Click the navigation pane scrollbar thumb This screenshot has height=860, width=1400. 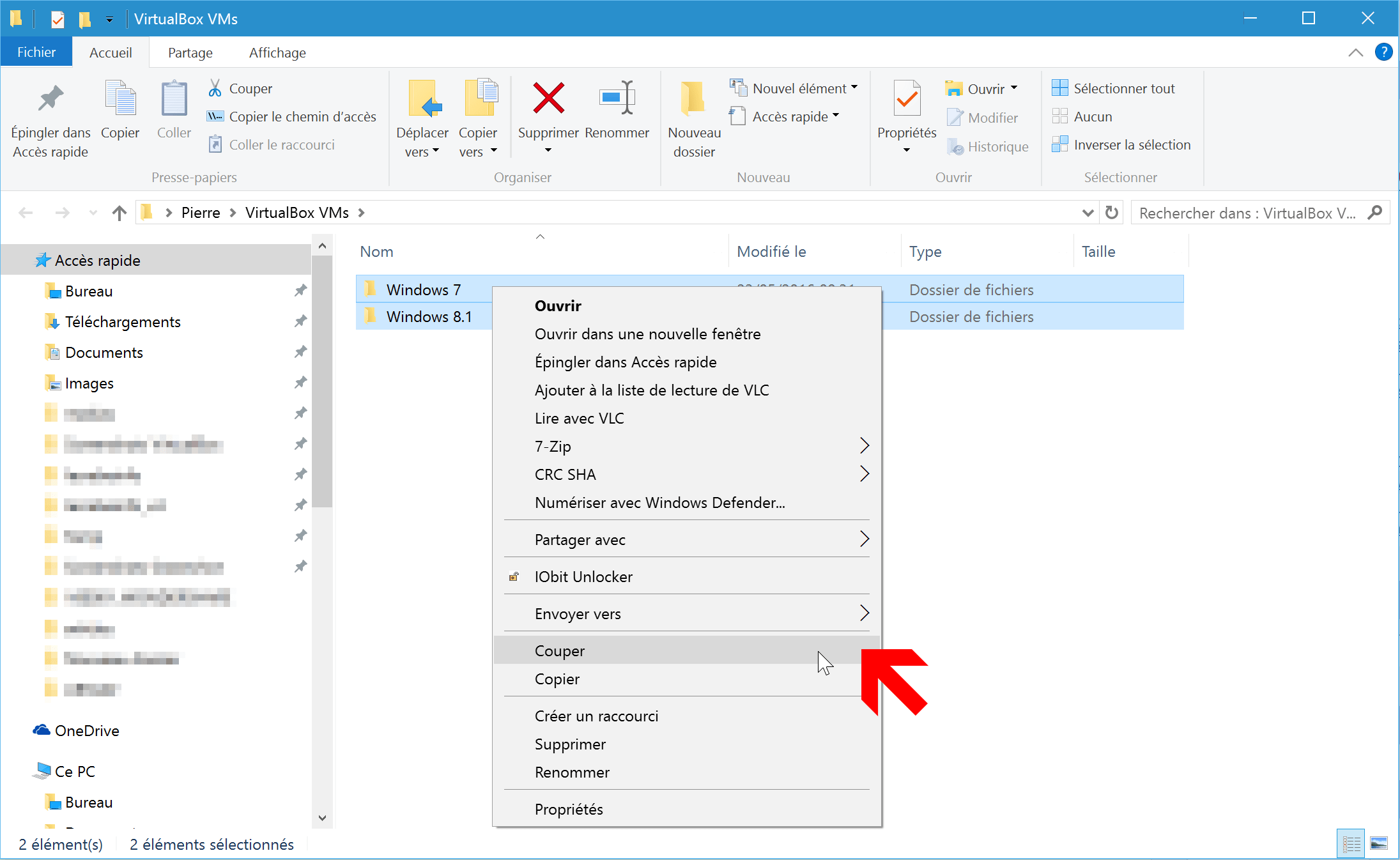(322, 381)
